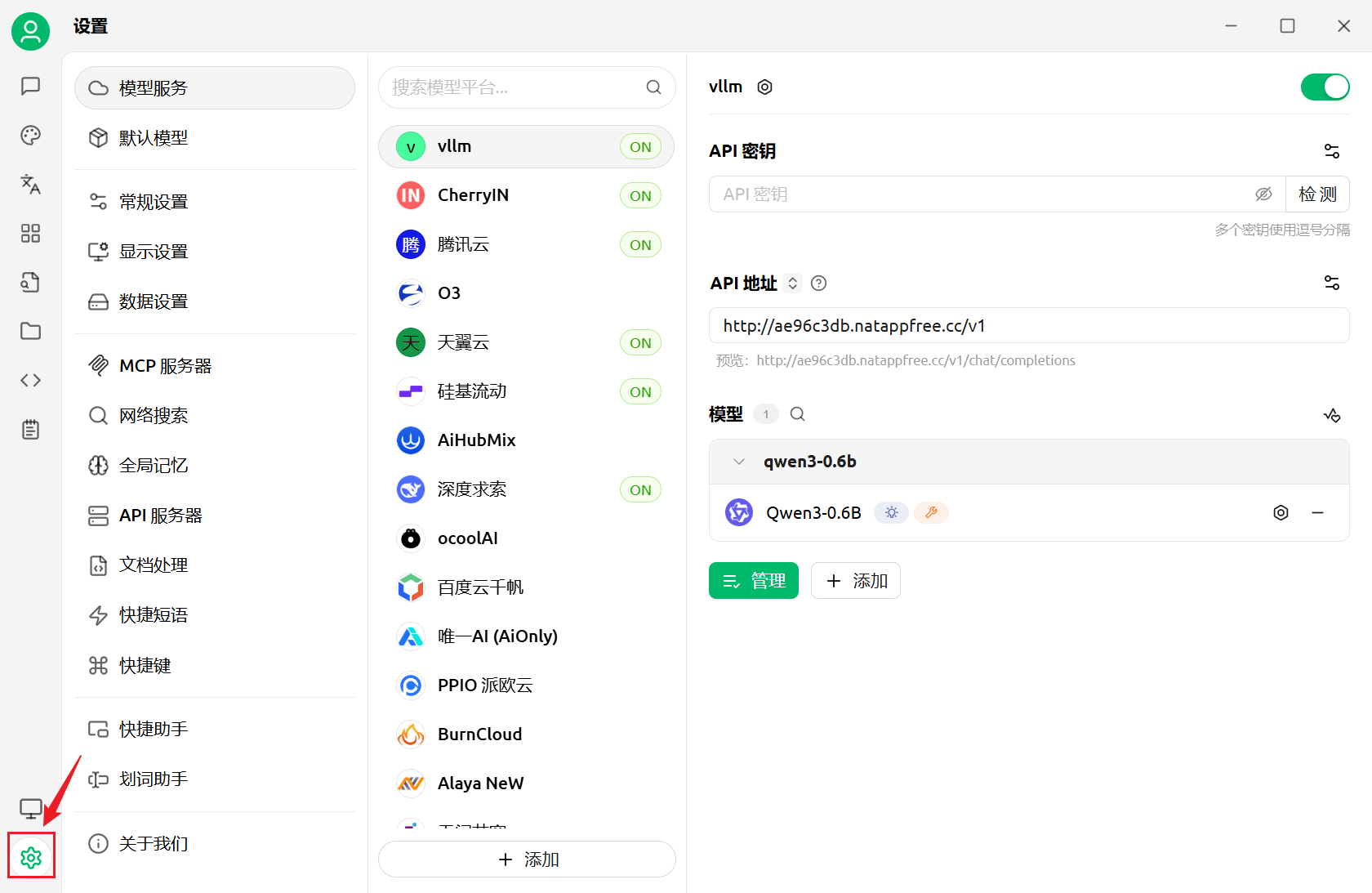Click the user avatar icon
This screenshot has width=1372, height=893.
pyautogui.click(x=30, y=31)
